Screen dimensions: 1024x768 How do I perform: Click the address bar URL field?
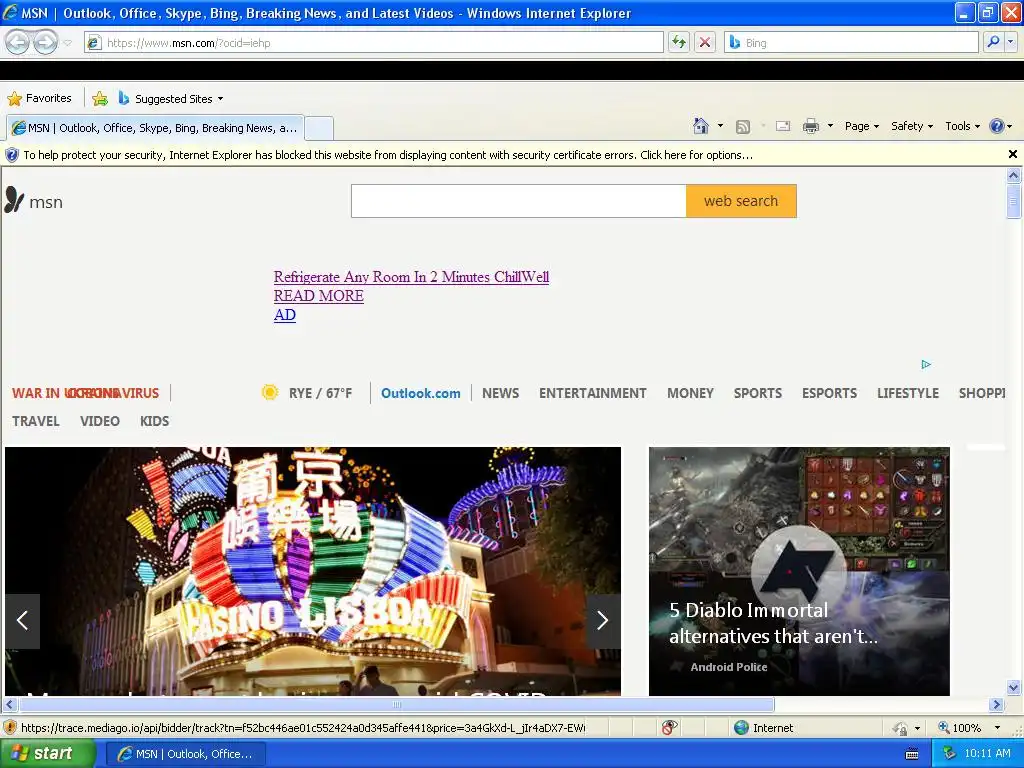pos(374,42)
